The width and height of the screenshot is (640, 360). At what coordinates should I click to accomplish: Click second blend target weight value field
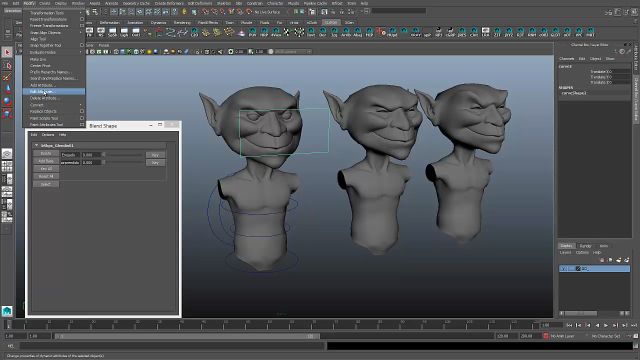point(91,162)
